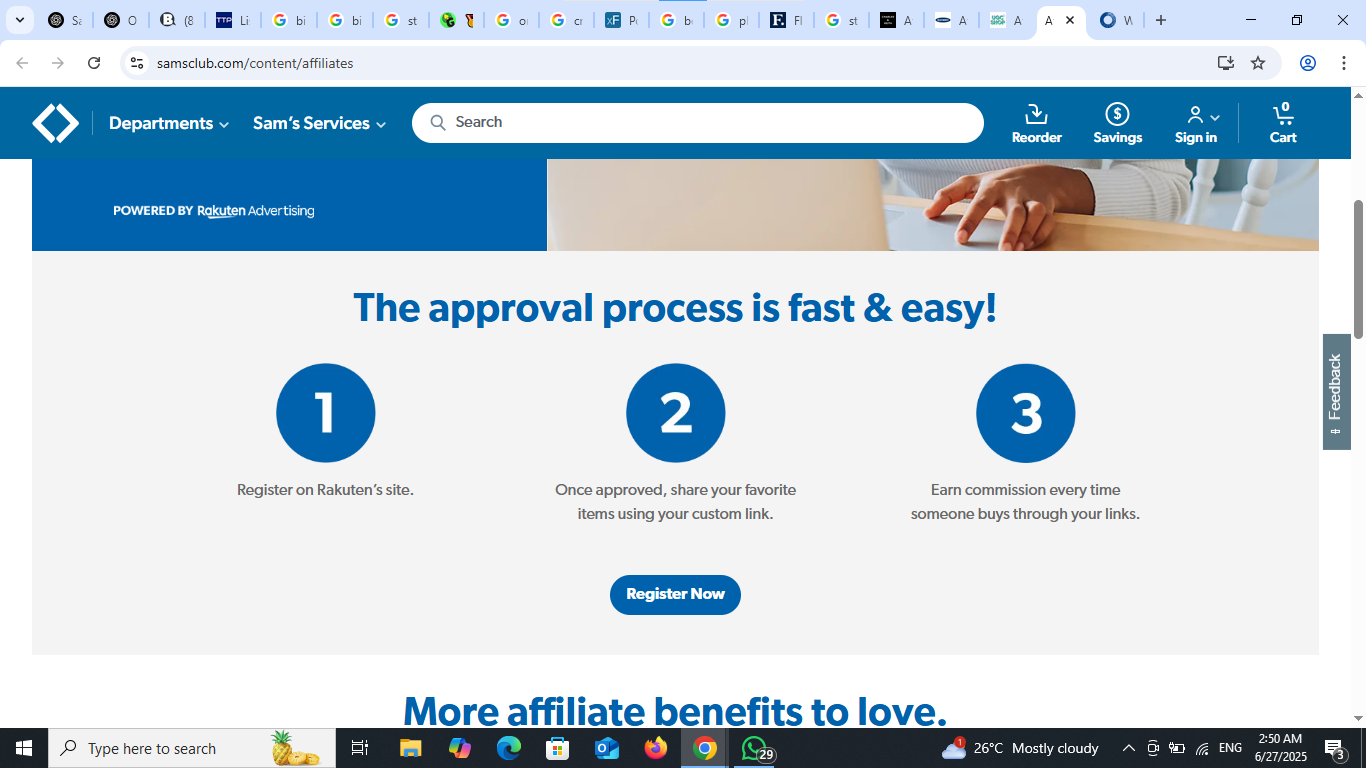Click 'Register on Rakuten's site.' text
The height and width of the screenshot is (768, 1366).
(x=325, y=490)
